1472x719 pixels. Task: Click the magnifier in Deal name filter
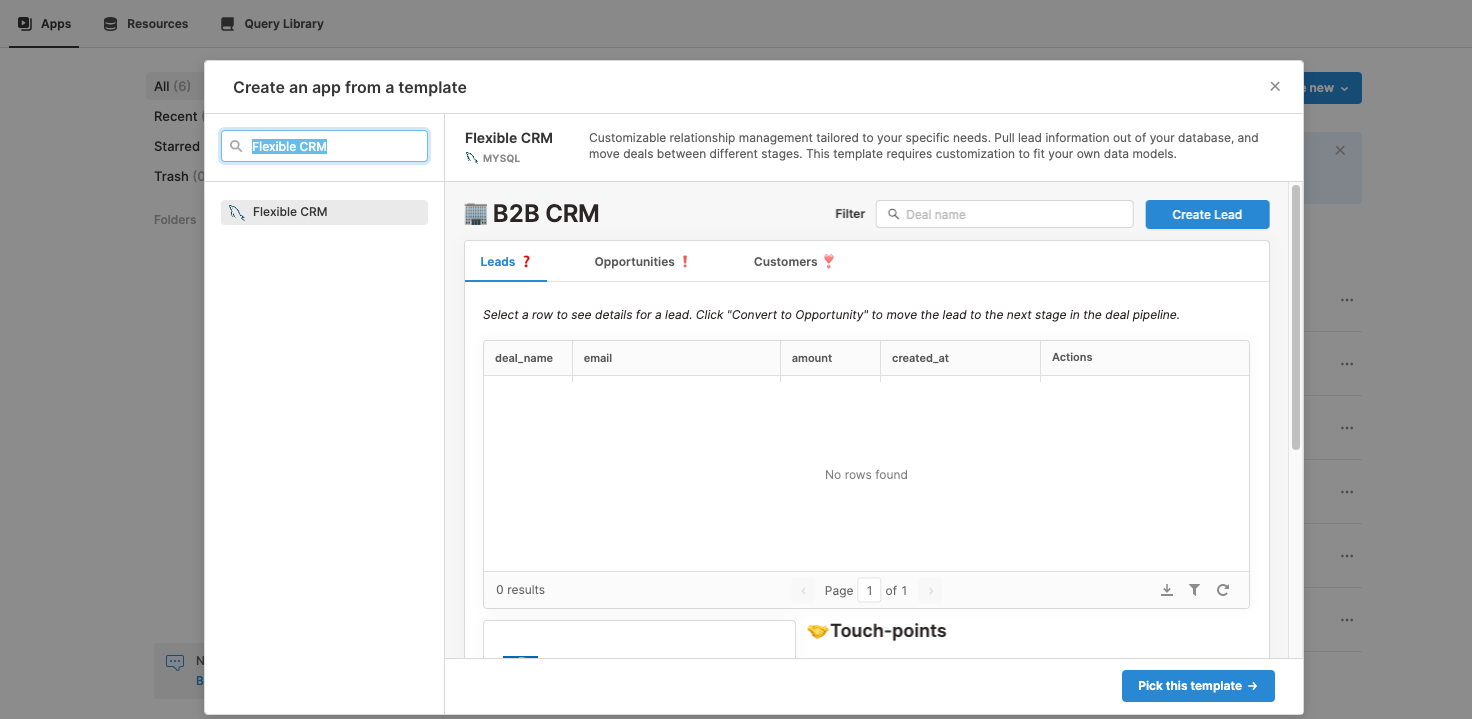[893, 213]
